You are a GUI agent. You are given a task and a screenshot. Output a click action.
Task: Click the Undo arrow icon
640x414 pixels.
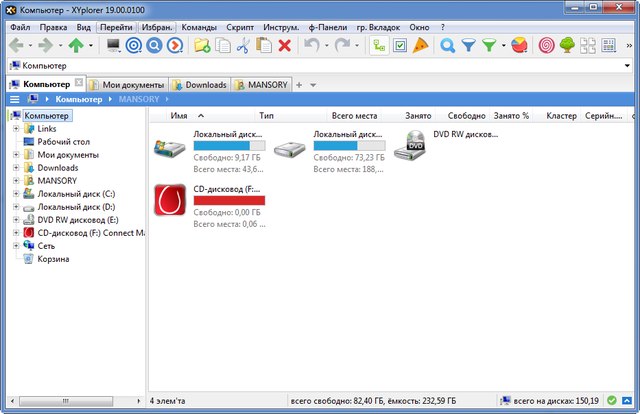(x=311, y=45)
